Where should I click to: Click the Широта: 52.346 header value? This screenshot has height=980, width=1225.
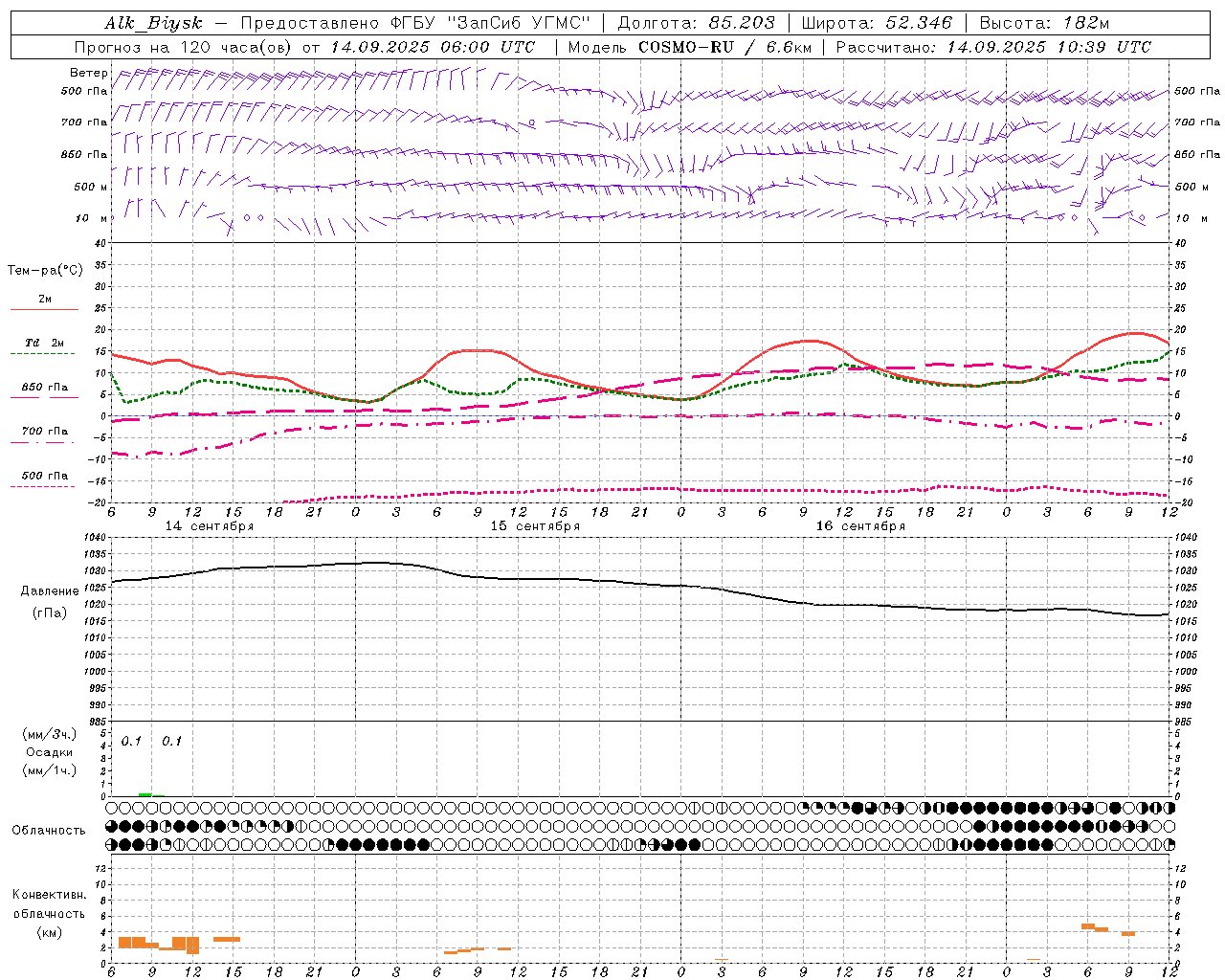tap(877, 23)
